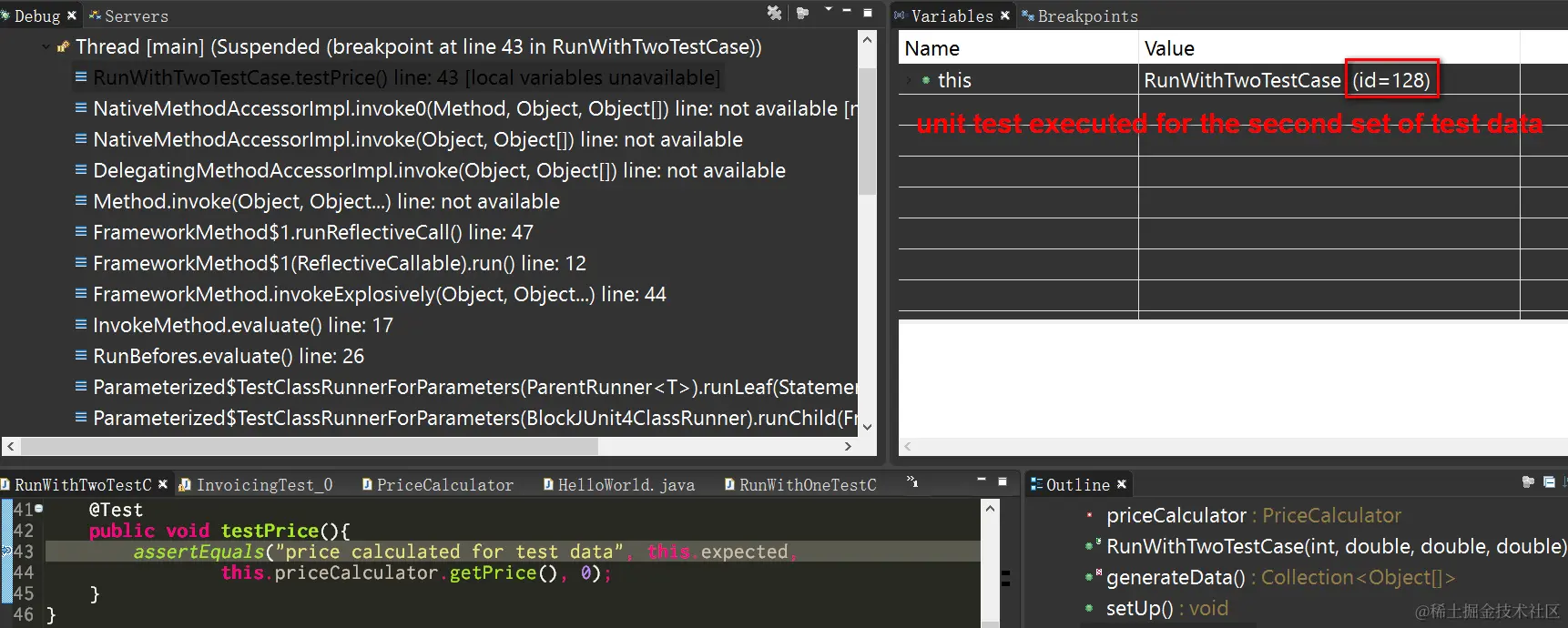Click the Debug view mode icon

click(802, 13)
